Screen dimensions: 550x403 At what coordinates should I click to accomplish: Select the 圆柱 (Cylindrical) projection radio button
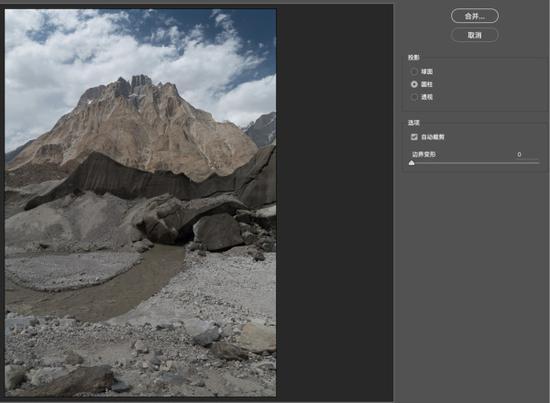(x=414, y=84)
